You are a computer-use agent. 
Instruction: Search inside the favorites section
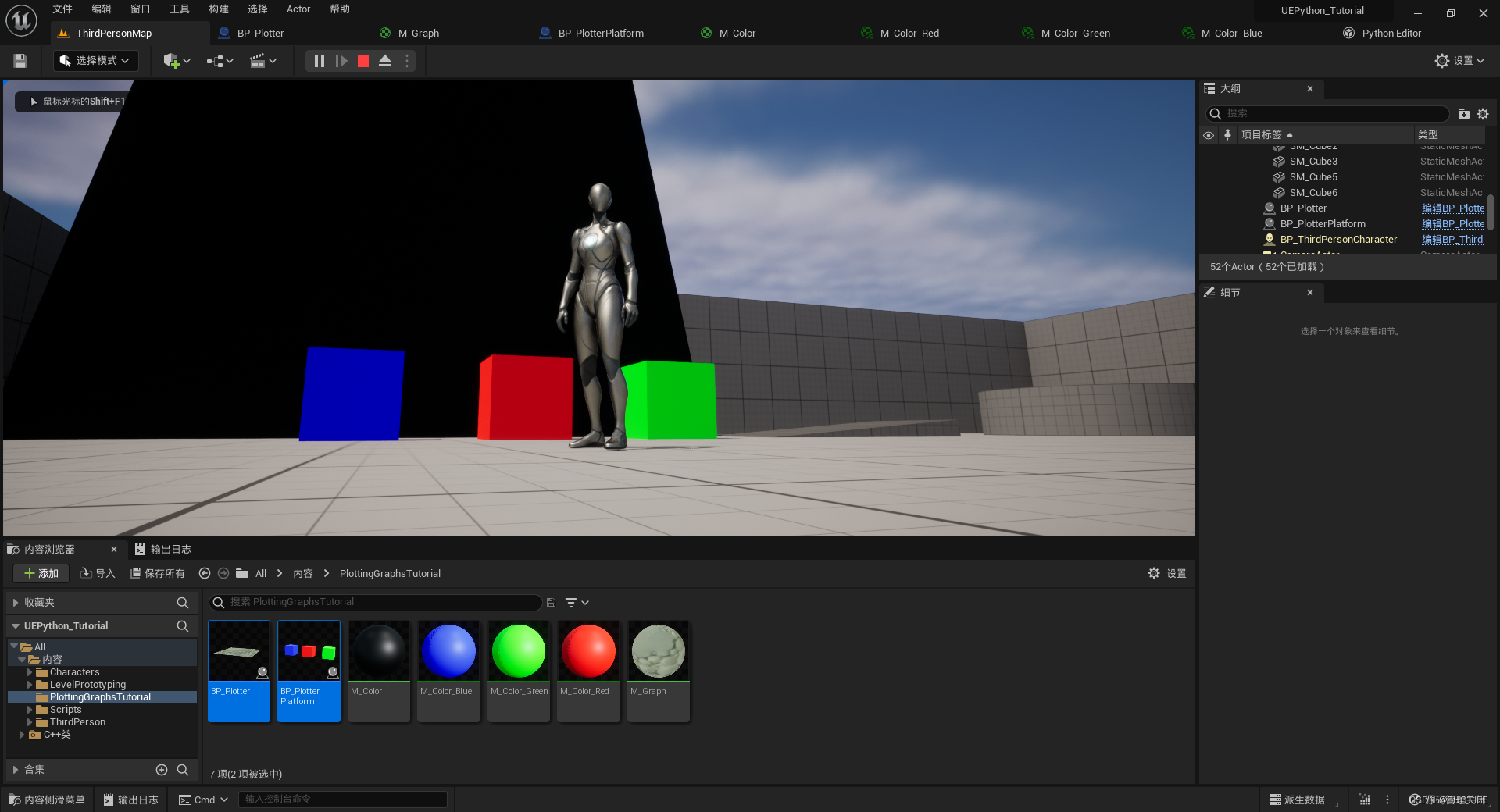point(183,603)
